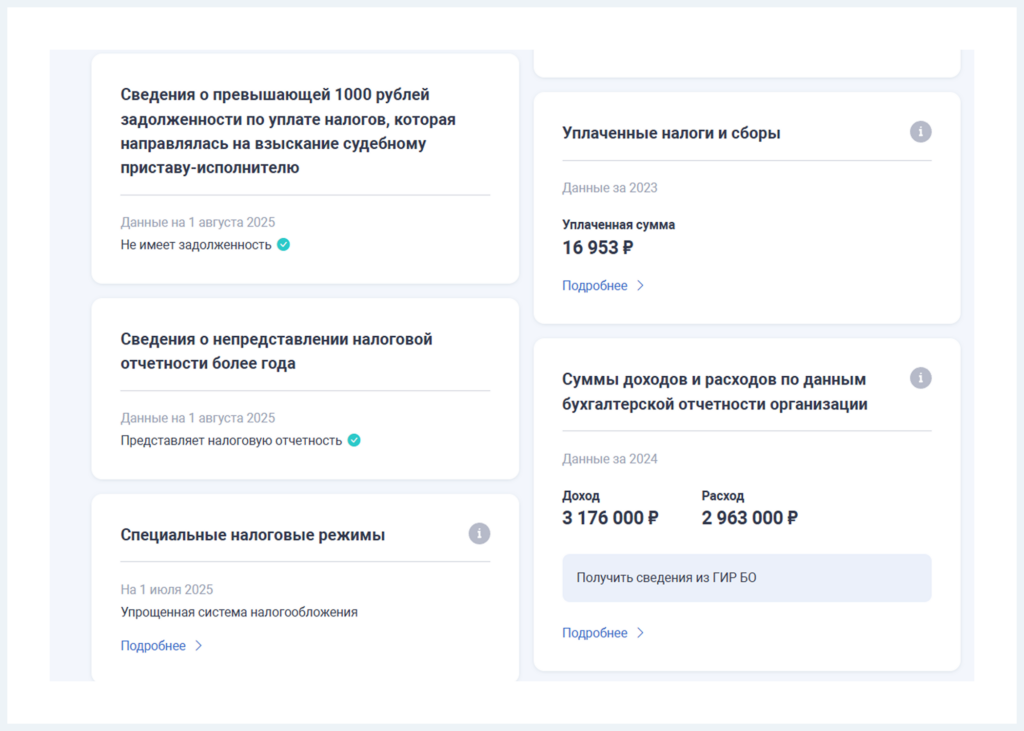The width and height of the screenshot is (1024, 731).
Task: Expand chevron after Подробнее under ГИР БО button
Action: coord(641,632)
